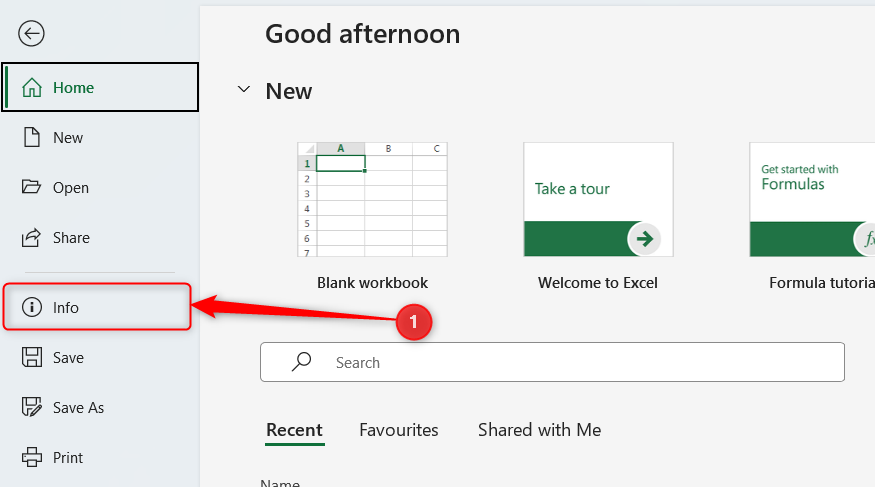875x487 pixels.
Task: Open the Home page in sidebar
Action: tap(100, 87)
